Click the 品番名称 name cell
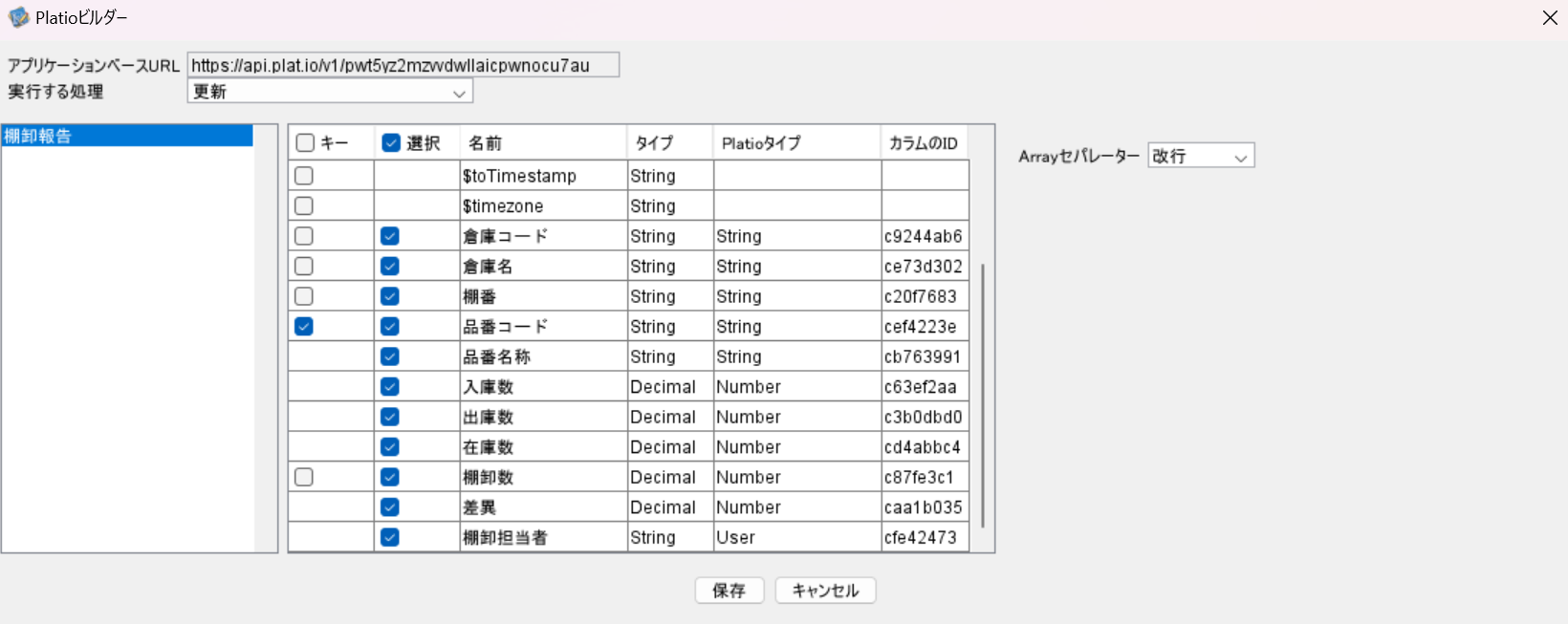The image size is (1568, 624). (543, 356)
